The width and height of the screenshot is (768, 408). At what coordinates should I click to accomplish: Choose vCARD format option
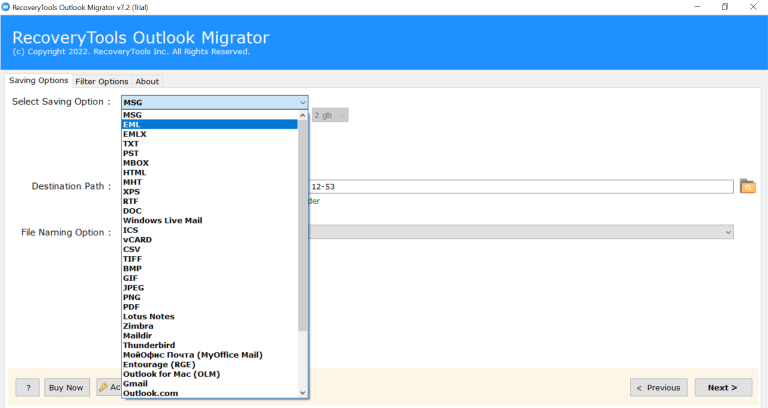click(210, 240)
